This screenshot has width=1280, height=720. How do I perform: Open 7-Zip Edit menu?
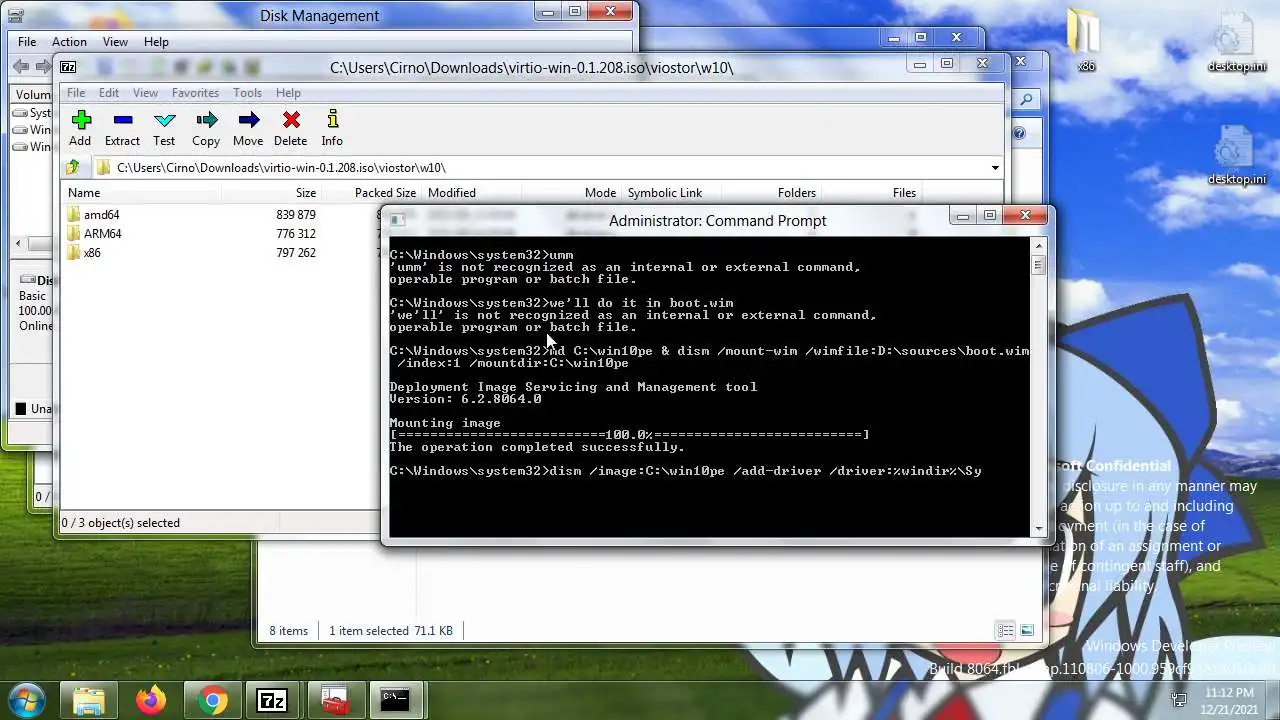click(x=109, y=93)
